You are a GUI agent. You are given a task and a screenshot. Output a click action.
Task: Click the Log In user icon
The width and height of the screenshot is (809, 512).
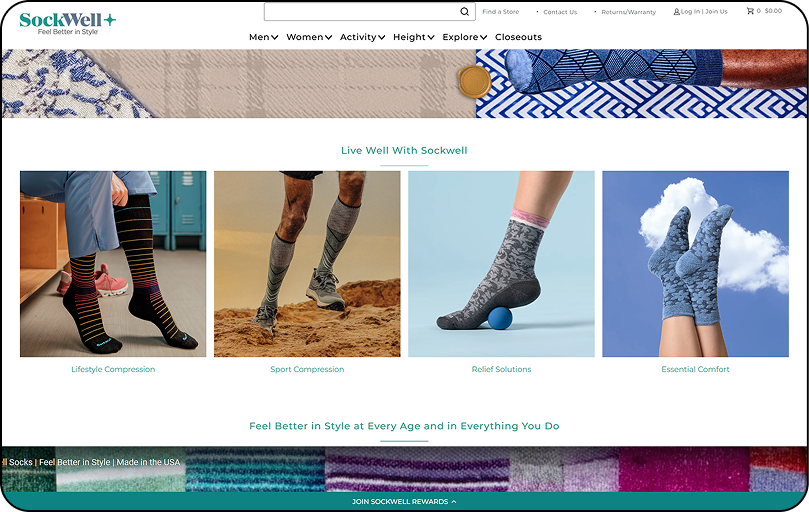click(x=677, y=12)
